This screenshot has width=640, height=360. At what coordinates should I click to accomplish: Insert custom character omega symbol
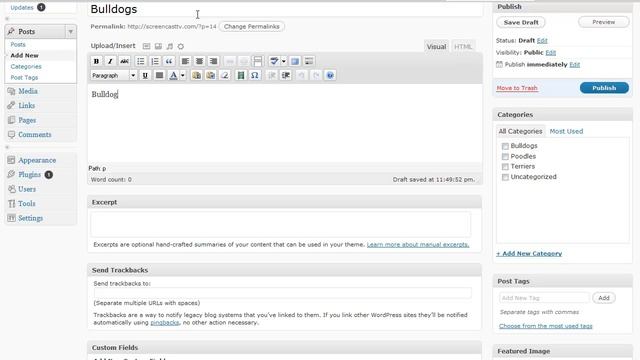tap(255, 76)
